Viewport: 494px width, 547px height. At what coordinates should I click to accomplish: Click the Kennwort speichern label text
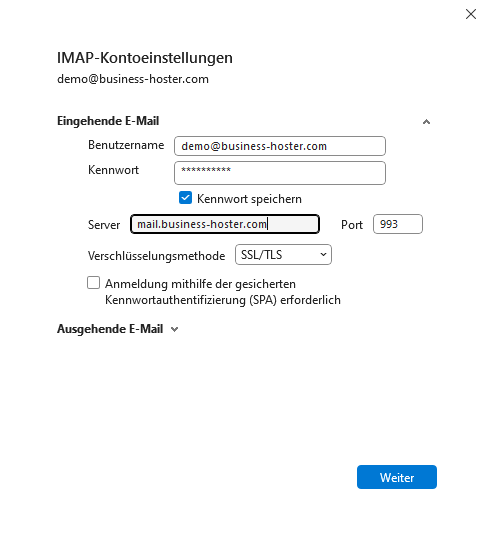[249, 199]
